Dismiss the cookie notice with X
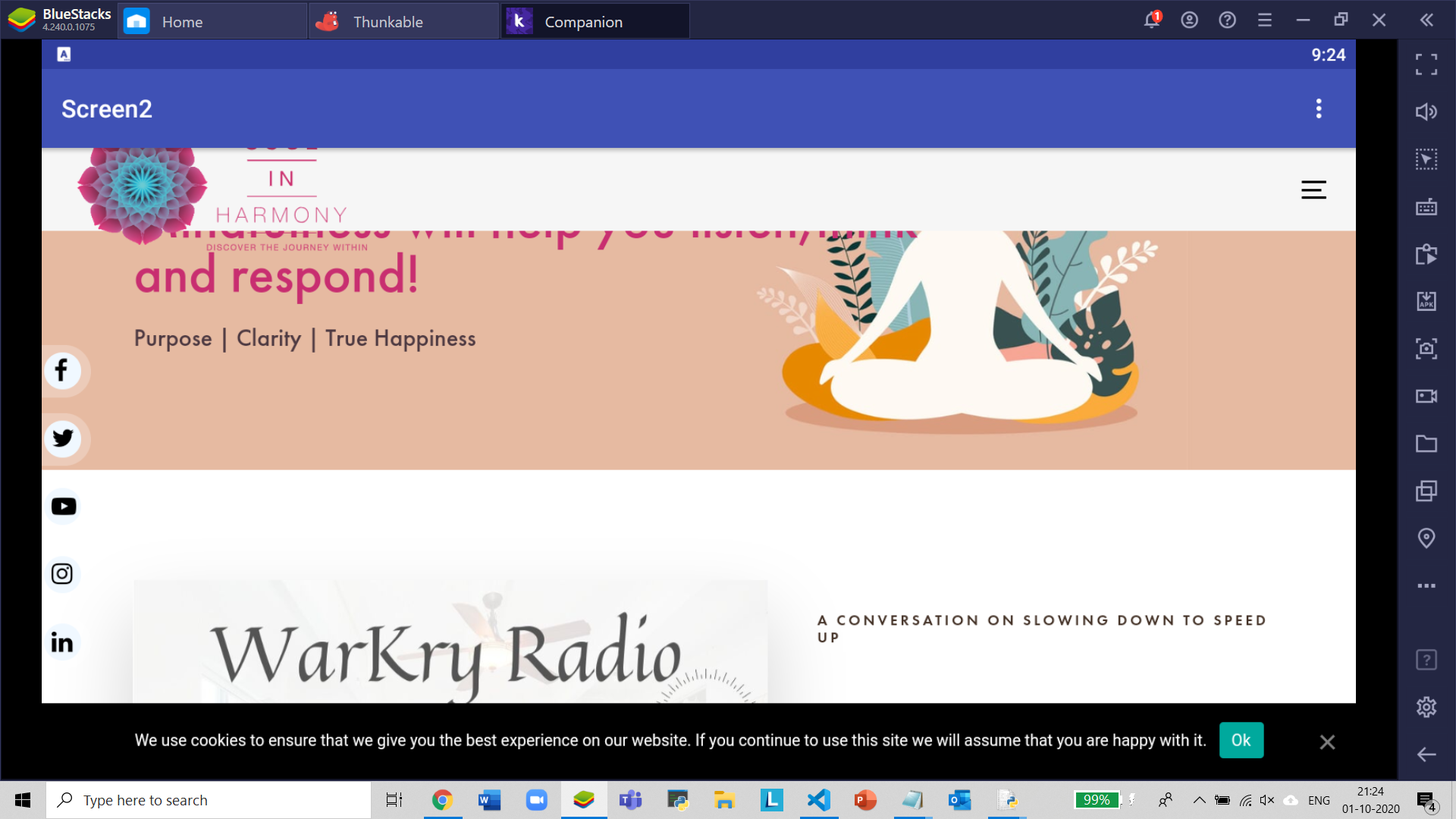The width and height of the screenshot is (1456, 819). click(1326, 742)
